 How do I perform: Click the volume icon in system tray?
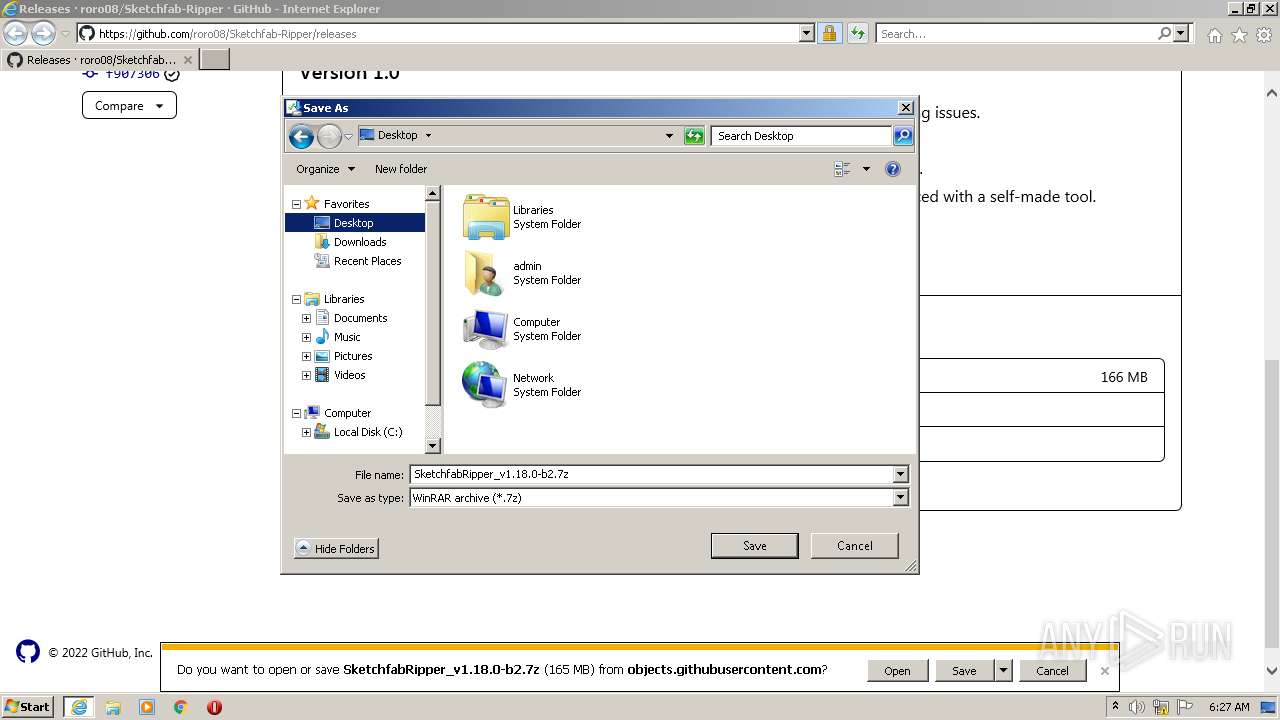pyautogui.click(x=1136, y=707)
